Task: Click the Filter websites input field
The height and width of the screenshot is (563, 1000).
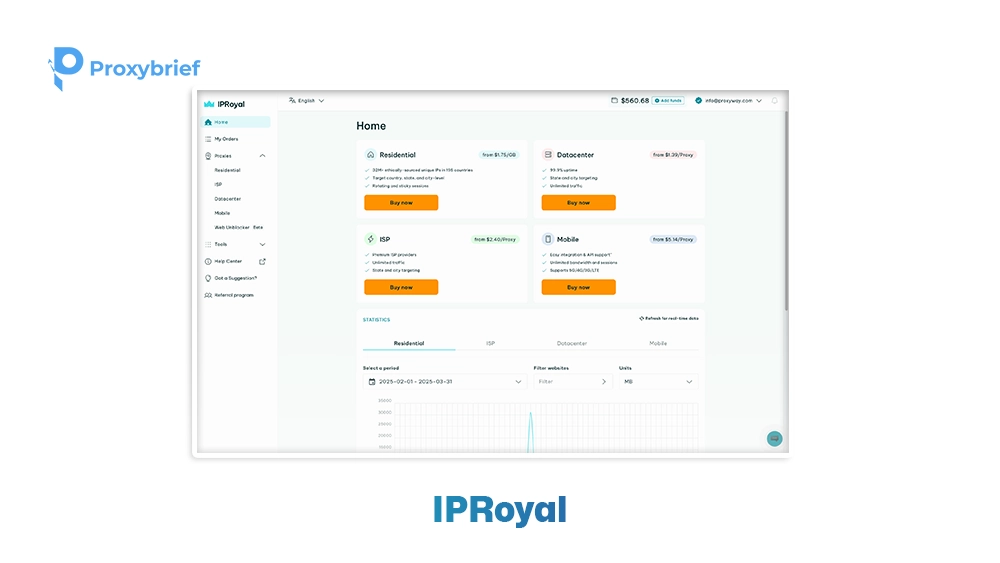Action: (573, 382)
